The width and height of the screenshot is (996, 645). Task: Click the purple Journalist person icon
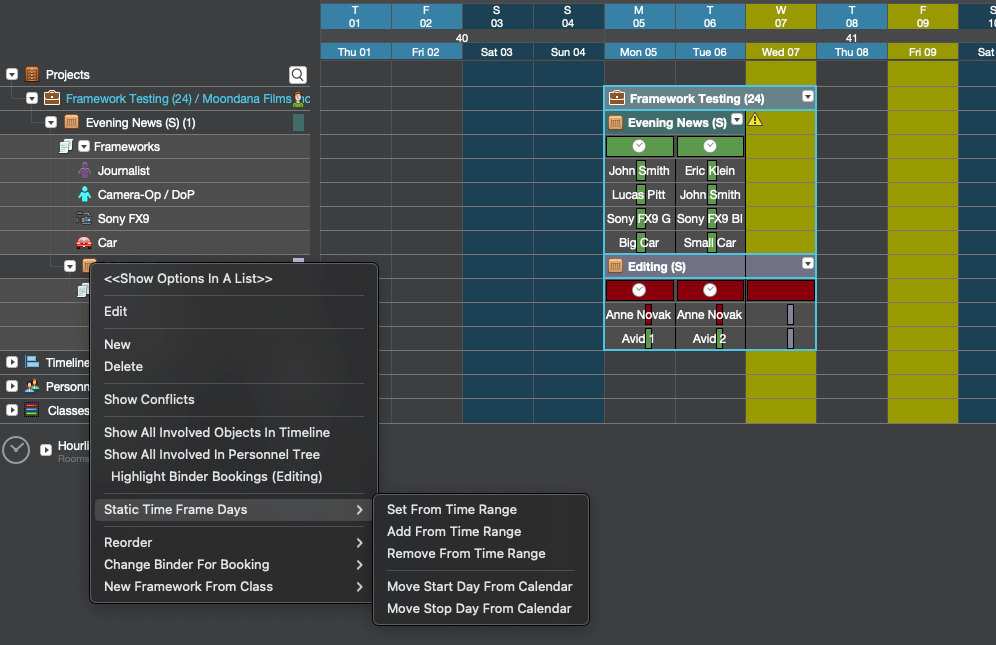tap(84, 170)
